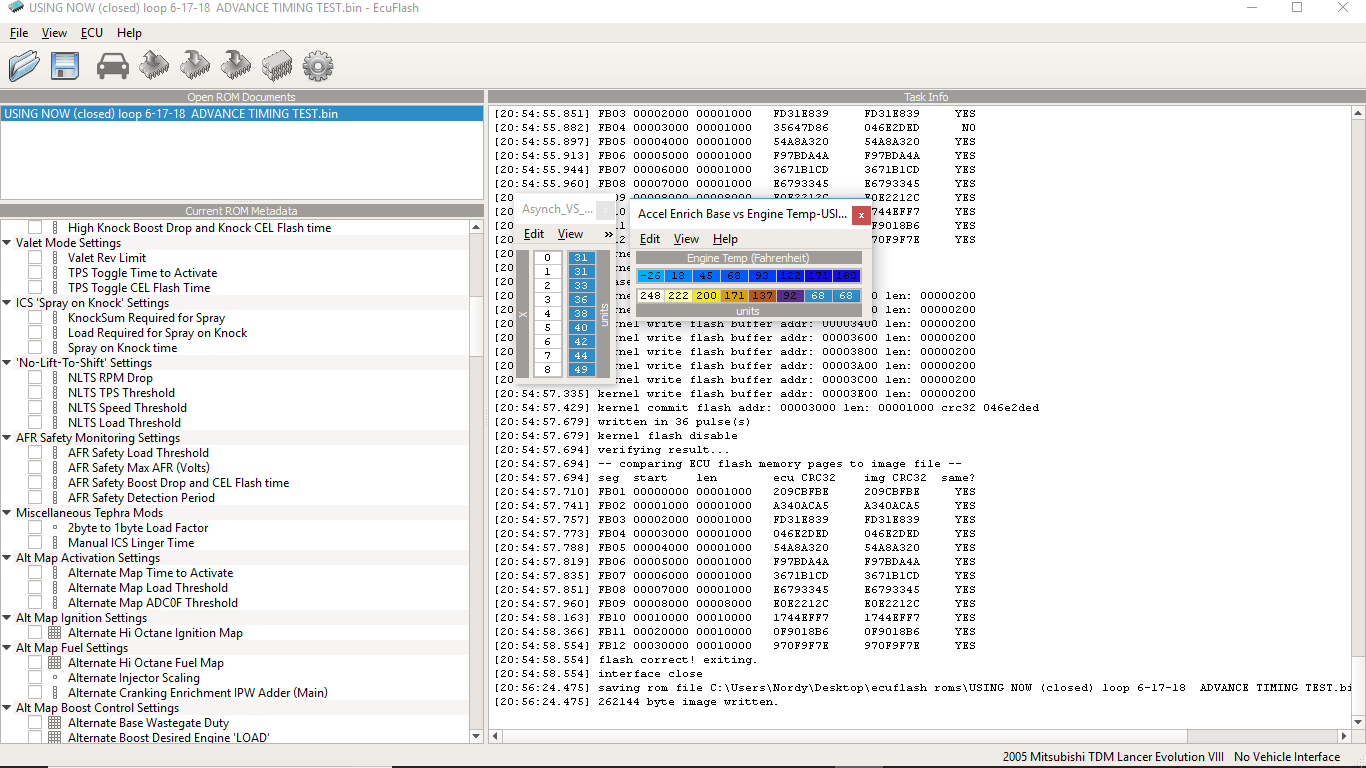Viewport: 1366px width, 768px height.
Task: Click the pale yellow 248 table cell
Action: 650,296
